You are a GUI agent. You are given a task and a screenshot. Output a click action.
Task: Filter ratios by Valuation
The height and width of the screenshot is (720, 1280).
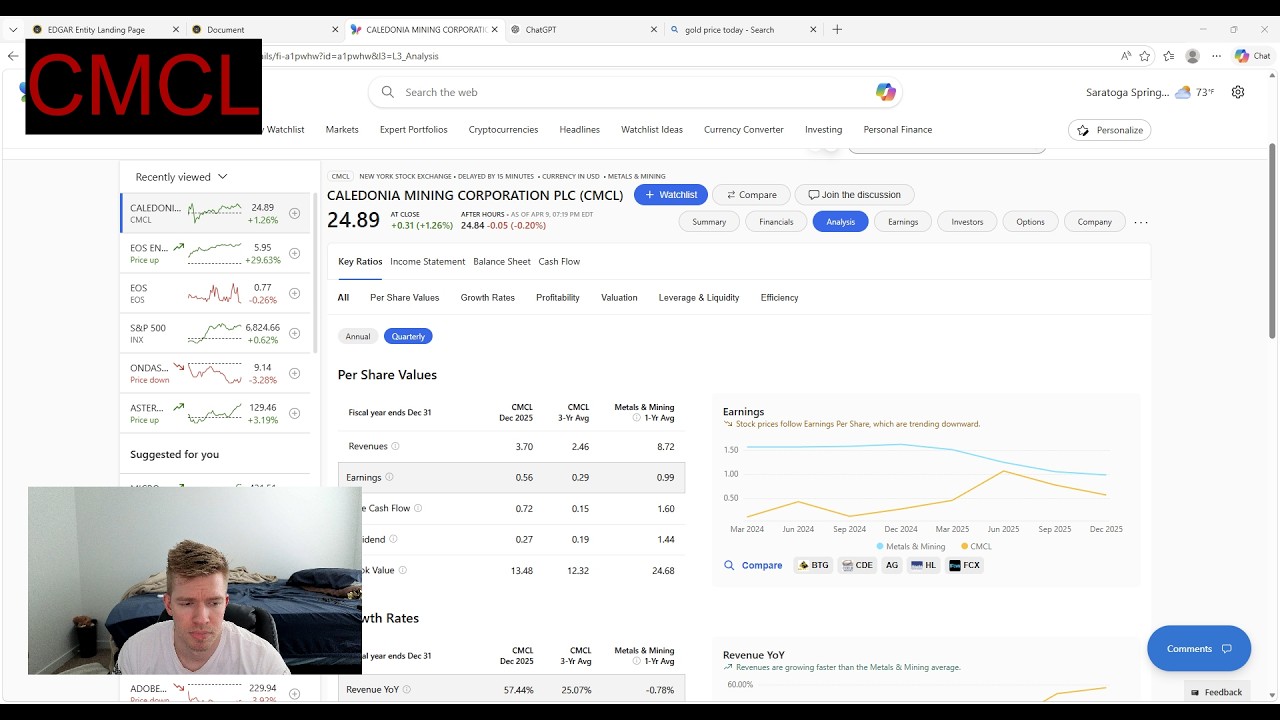(619, 297)
